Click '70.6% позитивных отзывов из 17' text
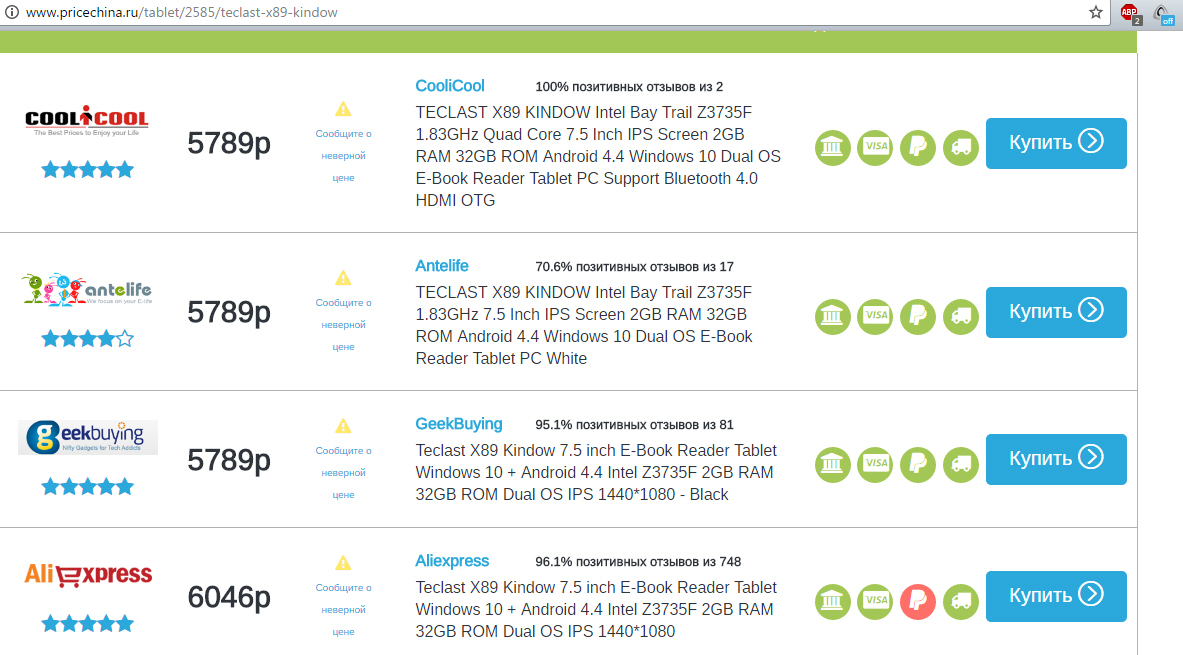 [x=635, y=266]
